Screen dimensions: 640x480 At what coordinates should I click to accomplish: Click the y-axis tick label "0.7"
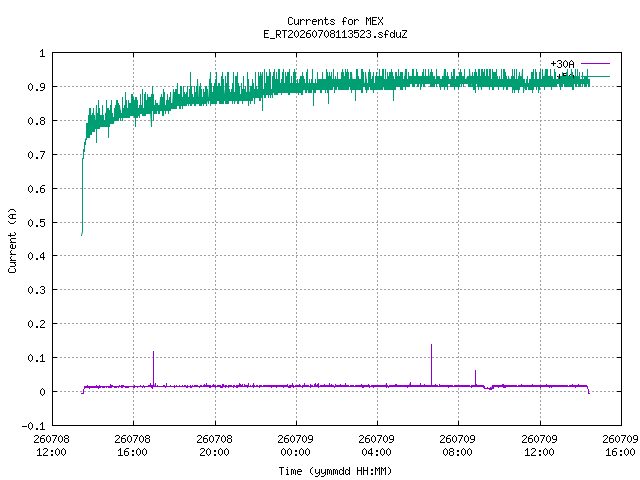(x=36, y=155)
